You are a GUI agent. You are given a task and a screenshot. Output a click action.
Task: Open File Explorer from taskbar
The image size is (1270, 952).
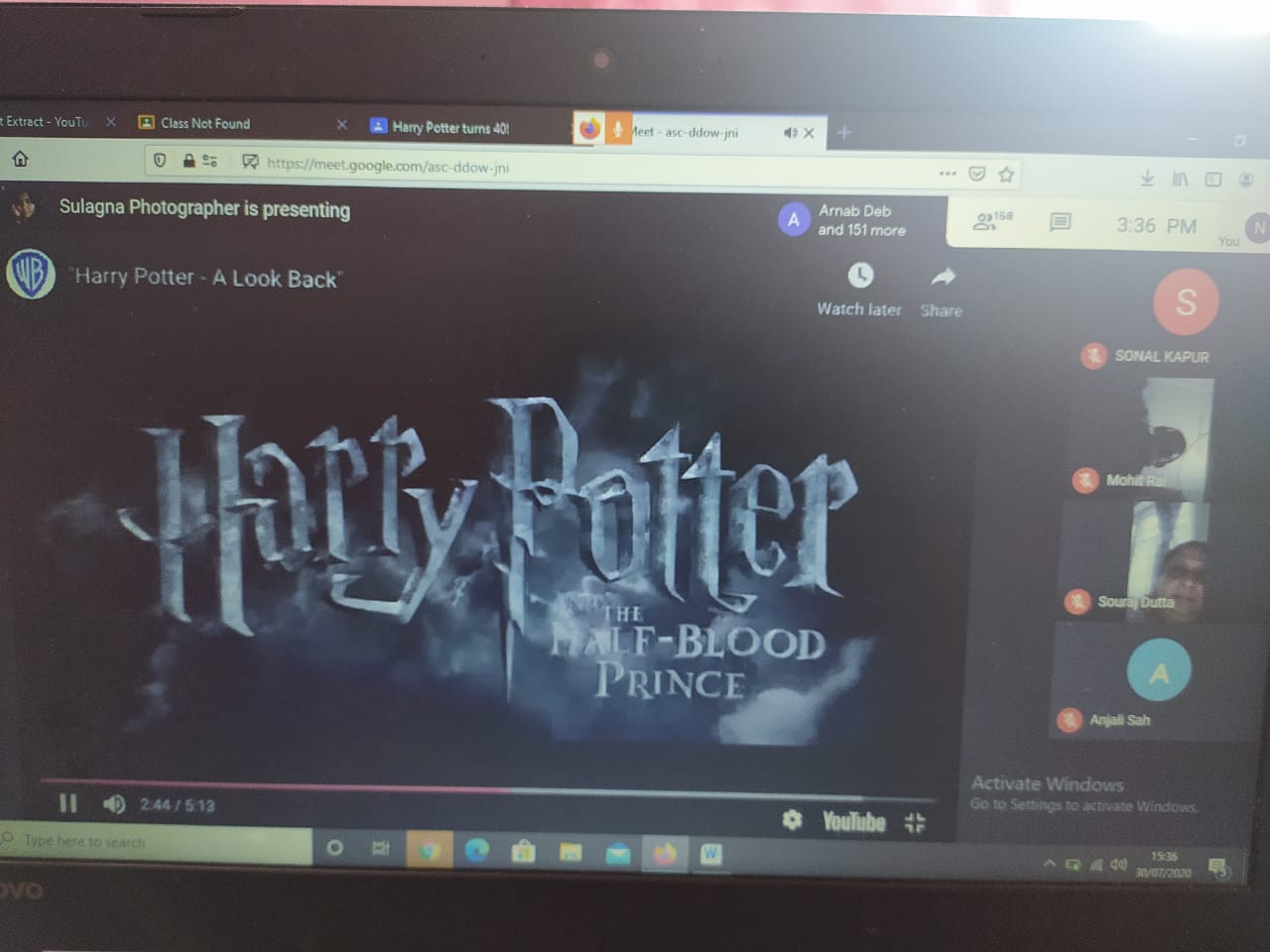tap(571, 852)
